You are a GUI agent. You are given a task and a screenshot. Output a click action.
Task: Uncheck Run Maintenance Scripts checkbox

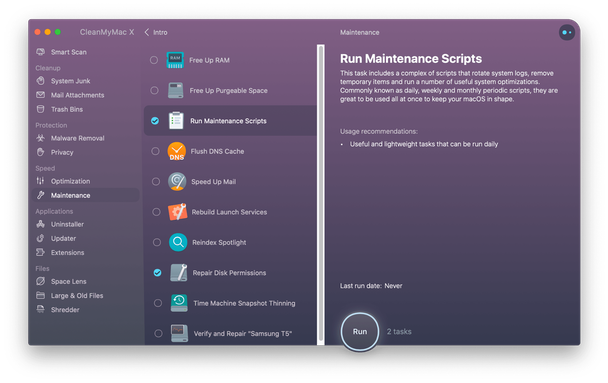point(155,121)
